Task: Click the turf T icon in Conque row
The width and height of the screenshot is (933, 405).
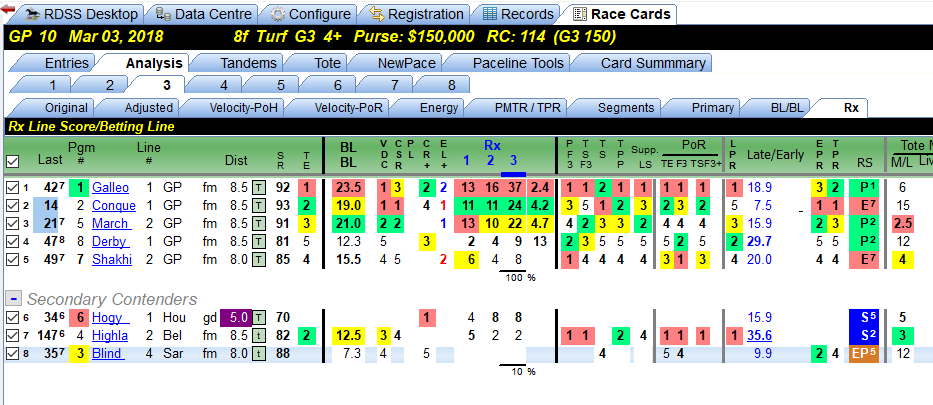Action: pos(259,206)
